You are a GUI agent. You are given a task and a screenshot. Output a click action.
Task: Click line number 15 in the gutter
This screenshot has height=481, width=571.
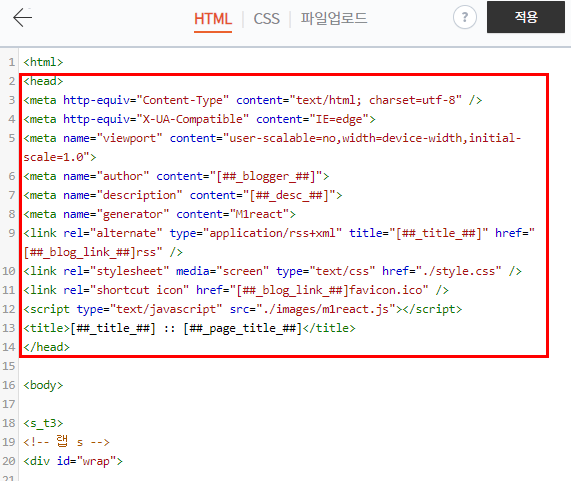9,366
